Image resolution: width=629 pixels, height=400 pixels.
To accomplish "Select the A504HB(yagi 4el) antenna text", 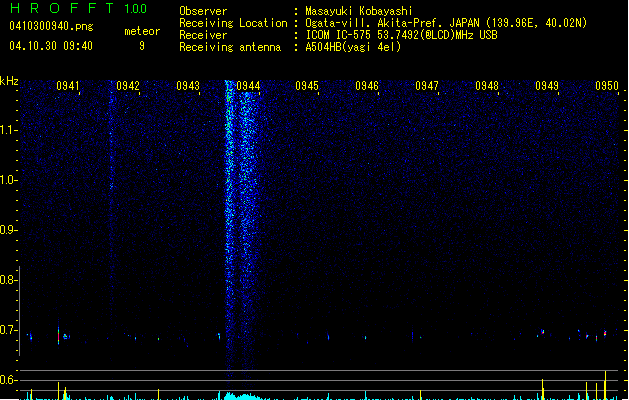I will point(353,47).
